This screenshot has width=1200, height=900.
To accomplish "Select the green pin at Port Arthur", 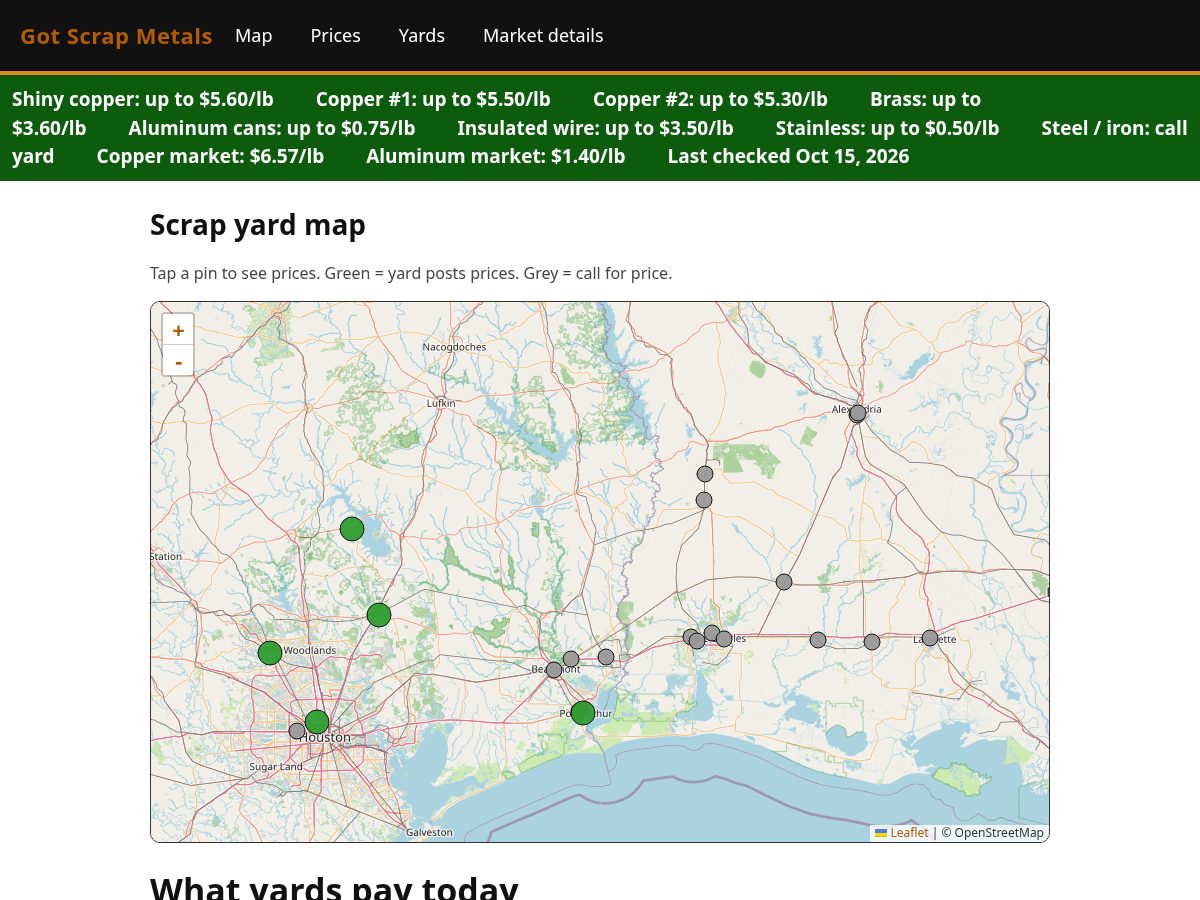I will (583, 713).
